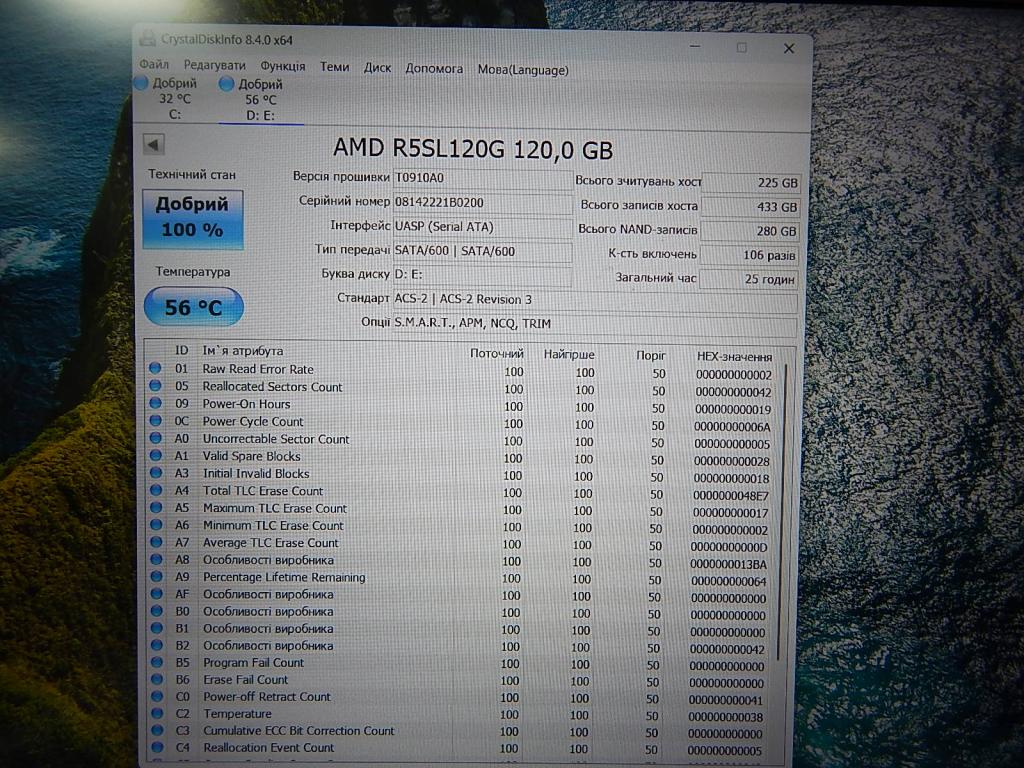Select the C: drive tab at 32 °C
The image size is (1024, 768).
174,99
